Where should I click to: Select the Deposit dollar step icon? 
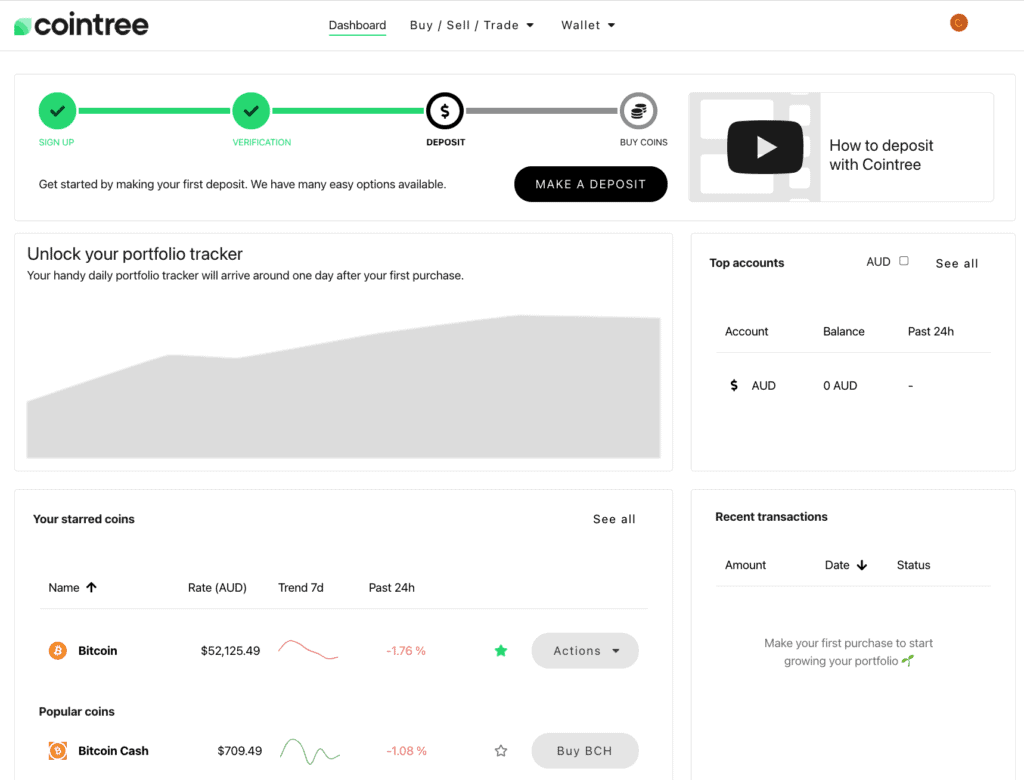(x=445, y=111)
